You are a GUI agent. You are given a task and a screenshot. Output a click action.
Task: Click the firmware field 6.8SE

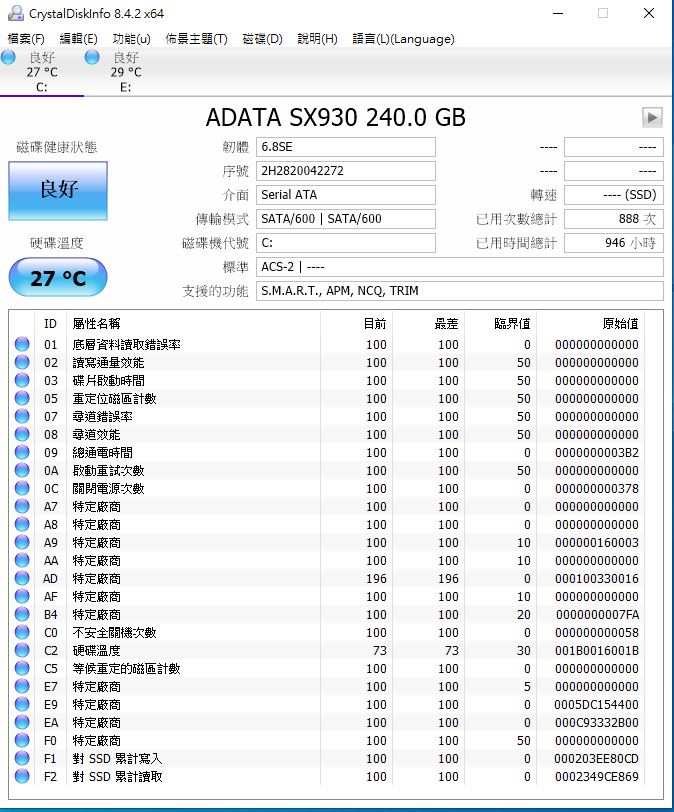(346, 147)
